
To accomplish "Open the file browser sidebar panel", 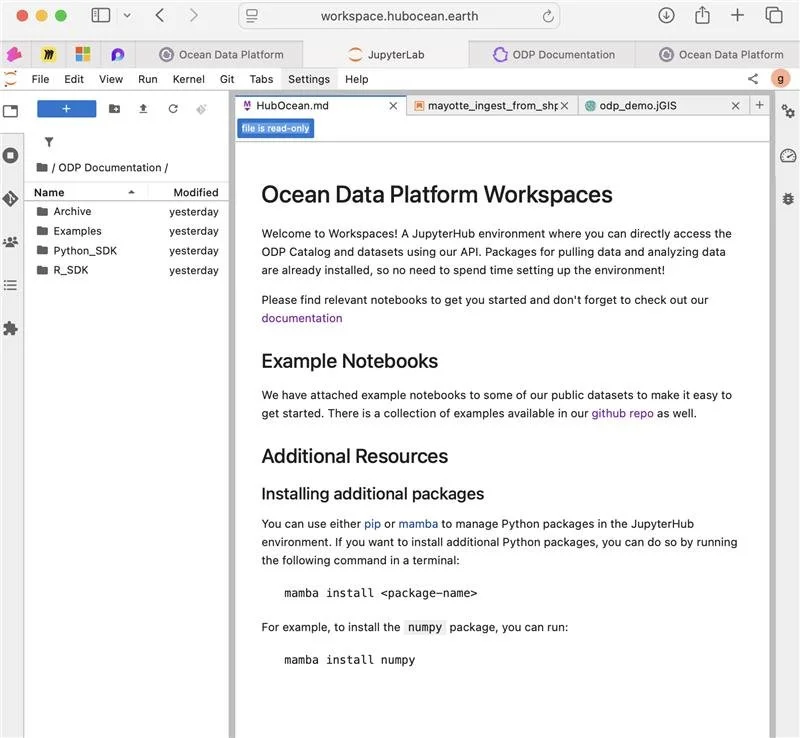I will (11, 111).
